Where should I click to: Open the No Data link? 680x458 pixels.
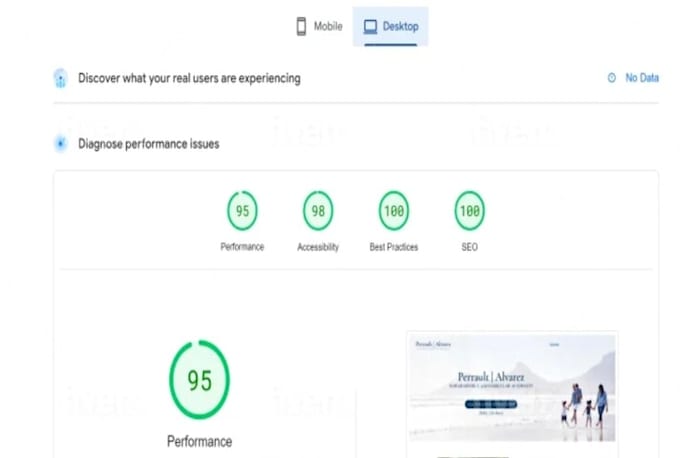642,78
